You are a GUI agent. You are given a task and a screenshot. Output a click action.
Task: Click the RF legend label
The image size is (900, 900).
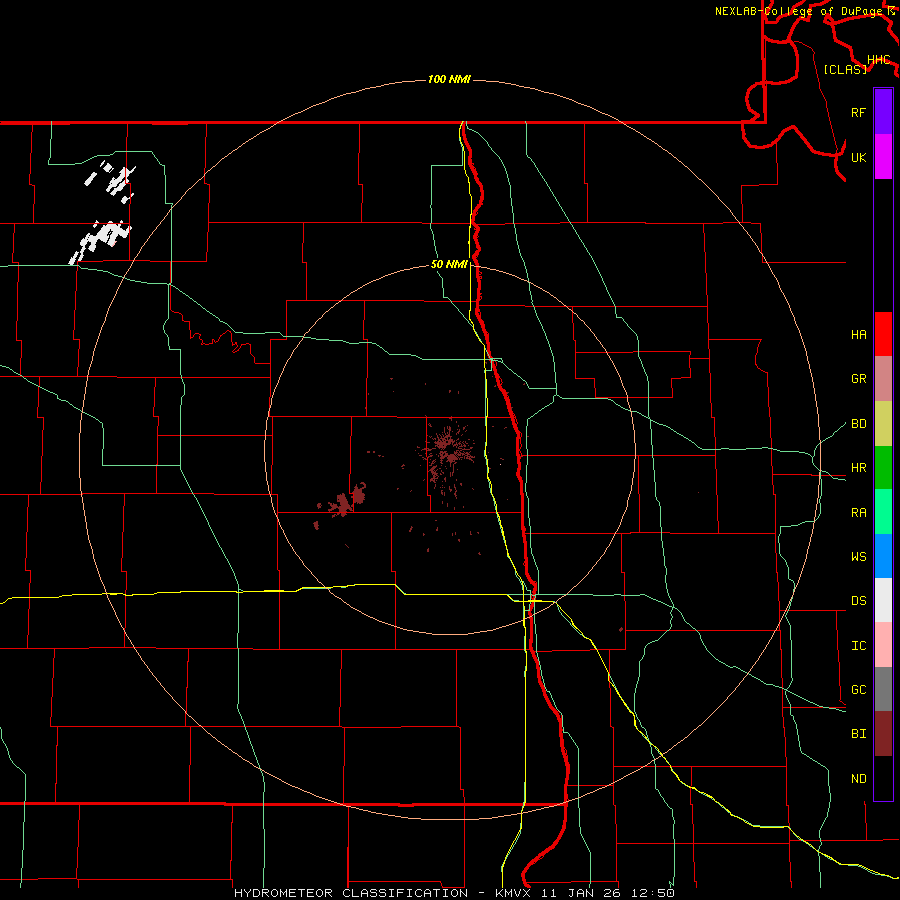pos(858,112)
